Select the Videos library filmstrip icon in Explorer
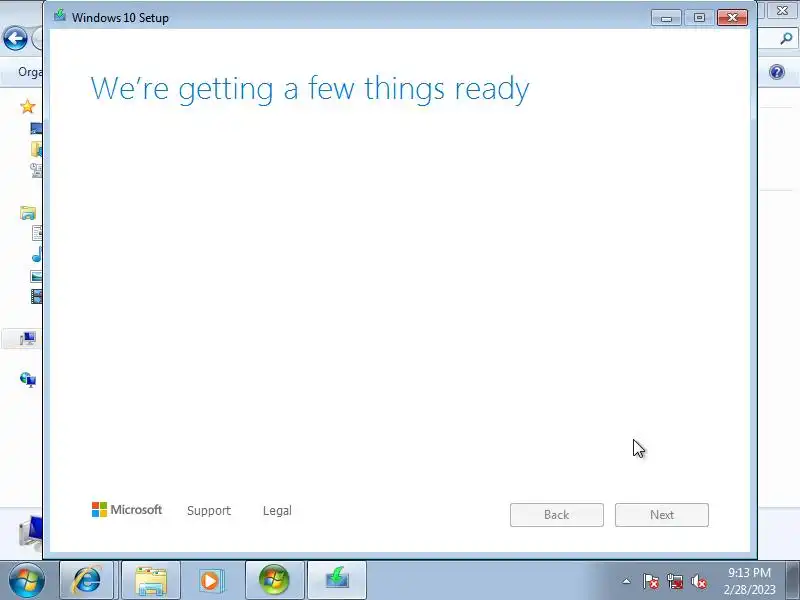 click(36, 296)
